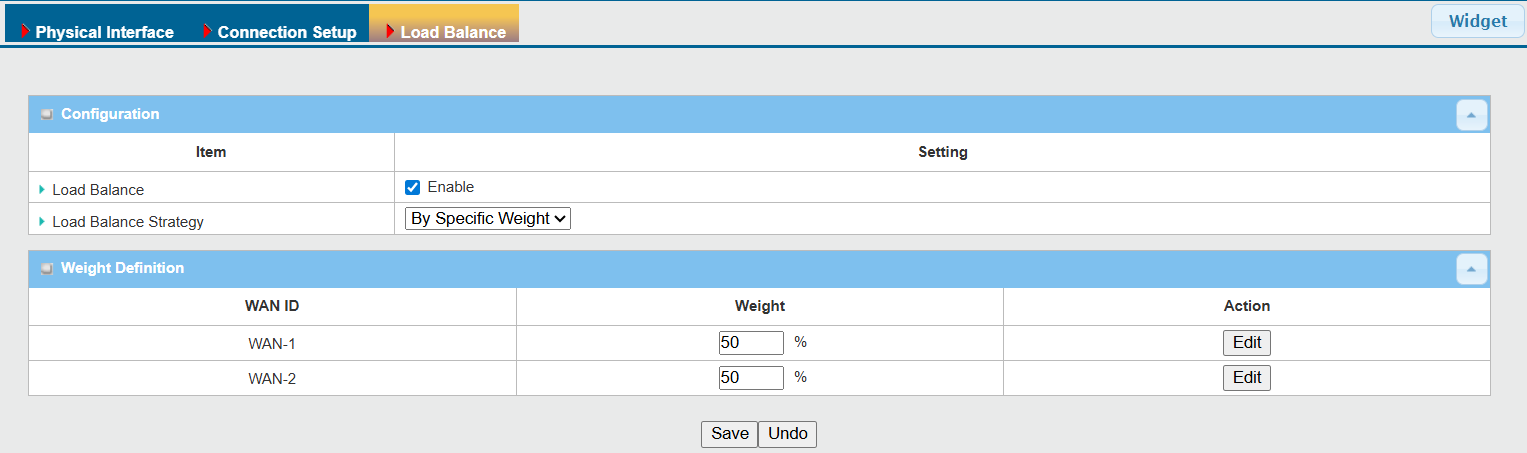Open the Widget button

[x=1477, y=22]
